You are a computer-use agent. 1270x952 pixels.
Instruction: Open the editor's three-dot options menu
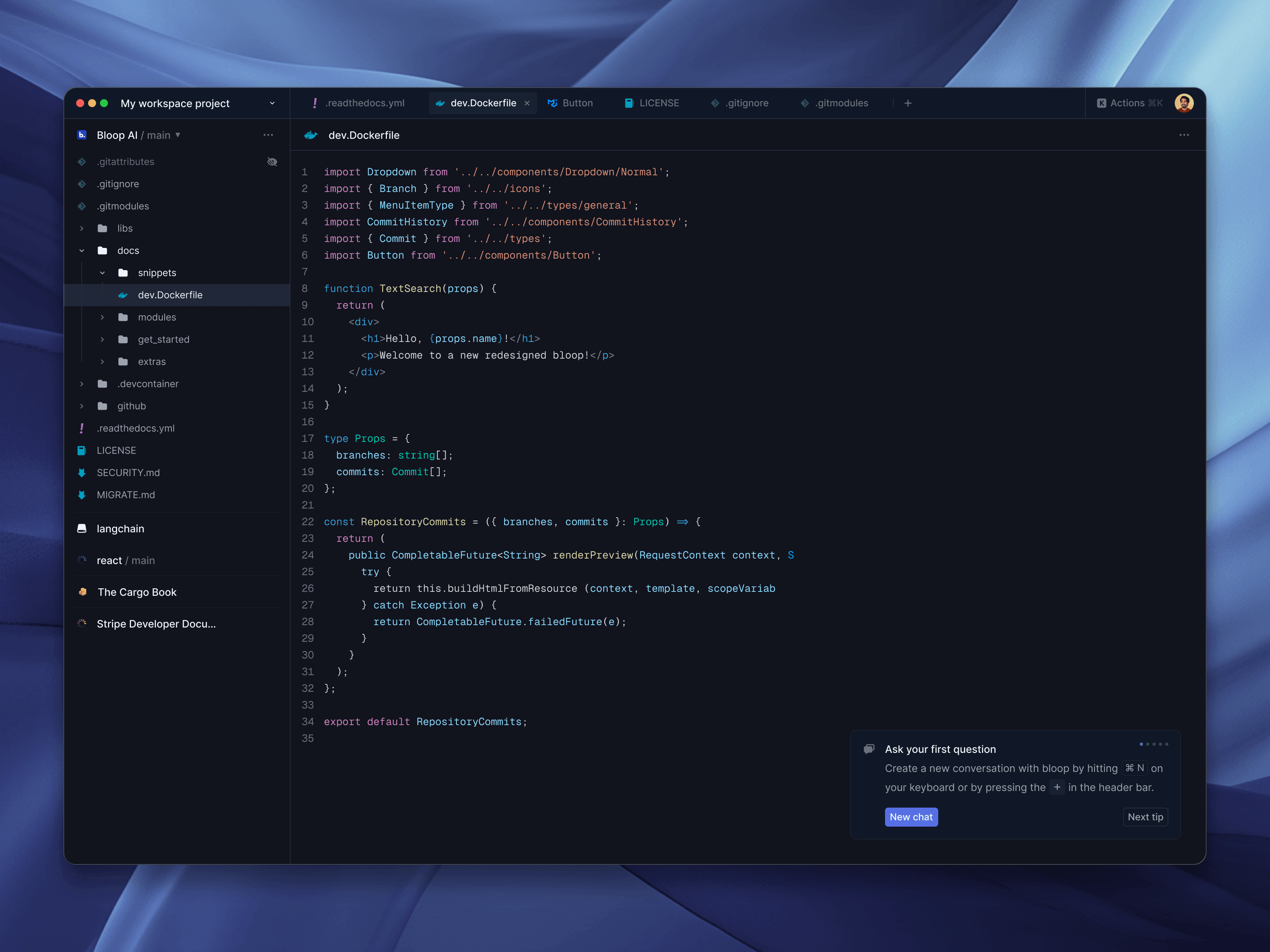tap(1184, 135)
